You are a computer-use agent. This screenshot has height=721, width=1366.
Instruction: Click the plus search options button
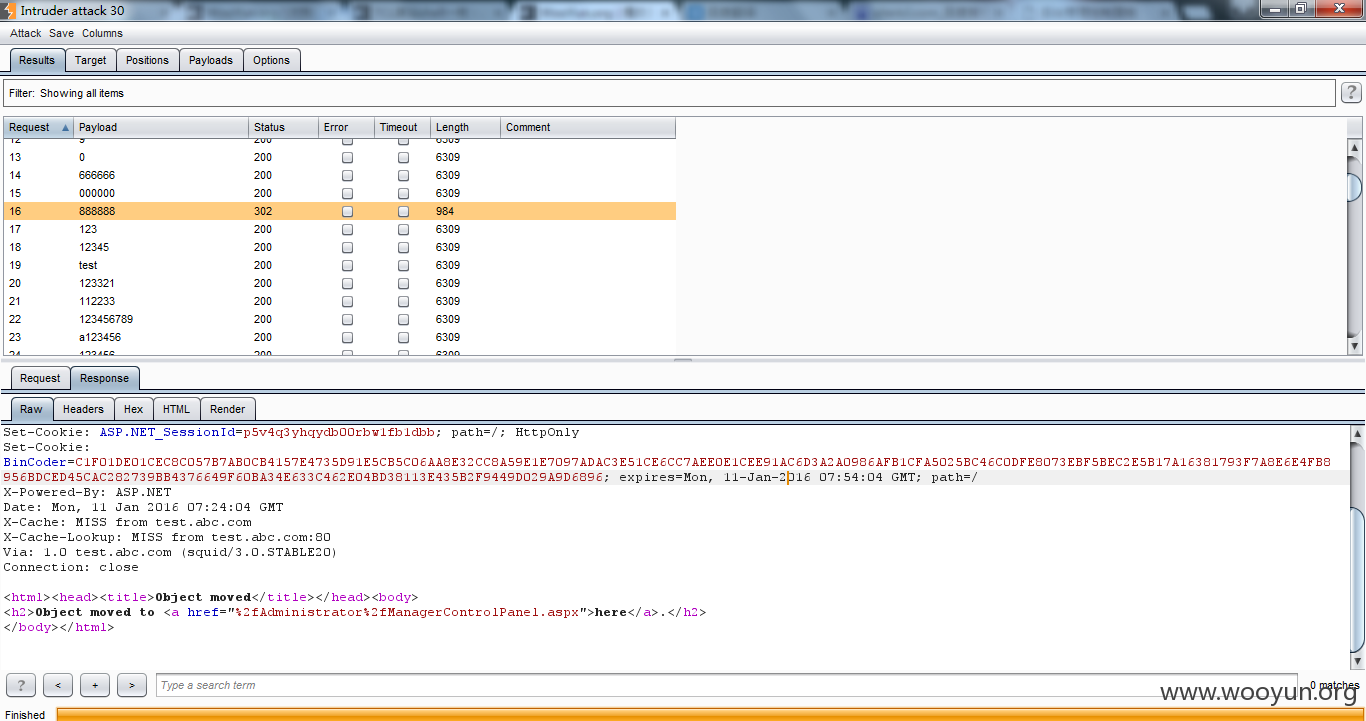point(95,685)
